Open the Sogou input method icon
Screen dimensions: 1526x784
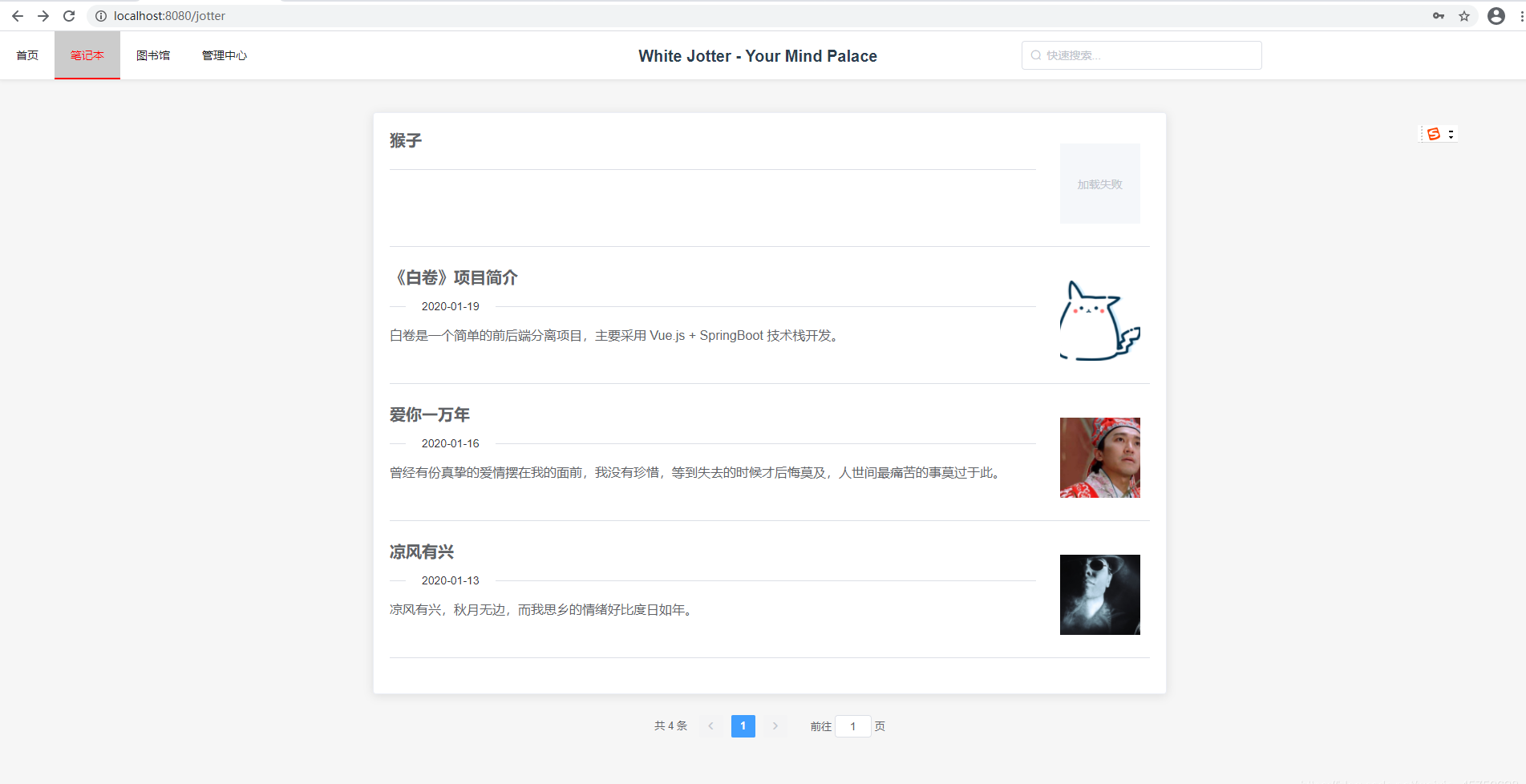[x=1434, y=134]
